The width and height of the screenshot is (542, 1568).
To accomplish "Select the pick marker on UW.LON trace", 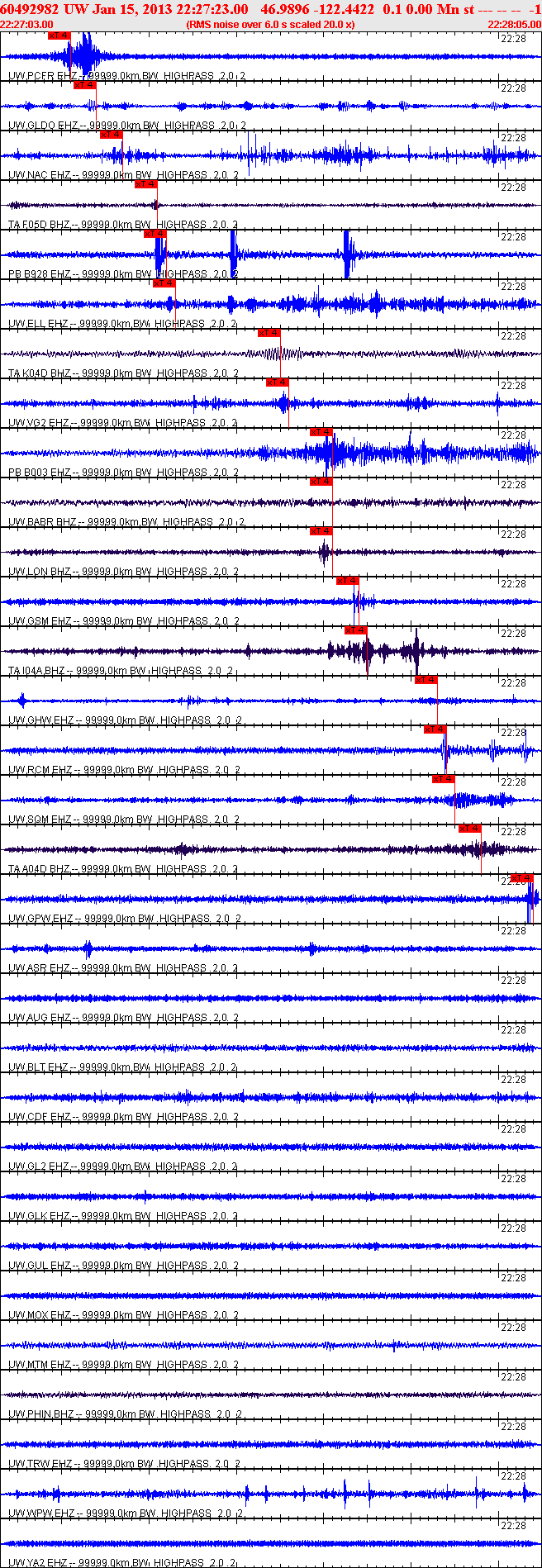I will 321,531.
